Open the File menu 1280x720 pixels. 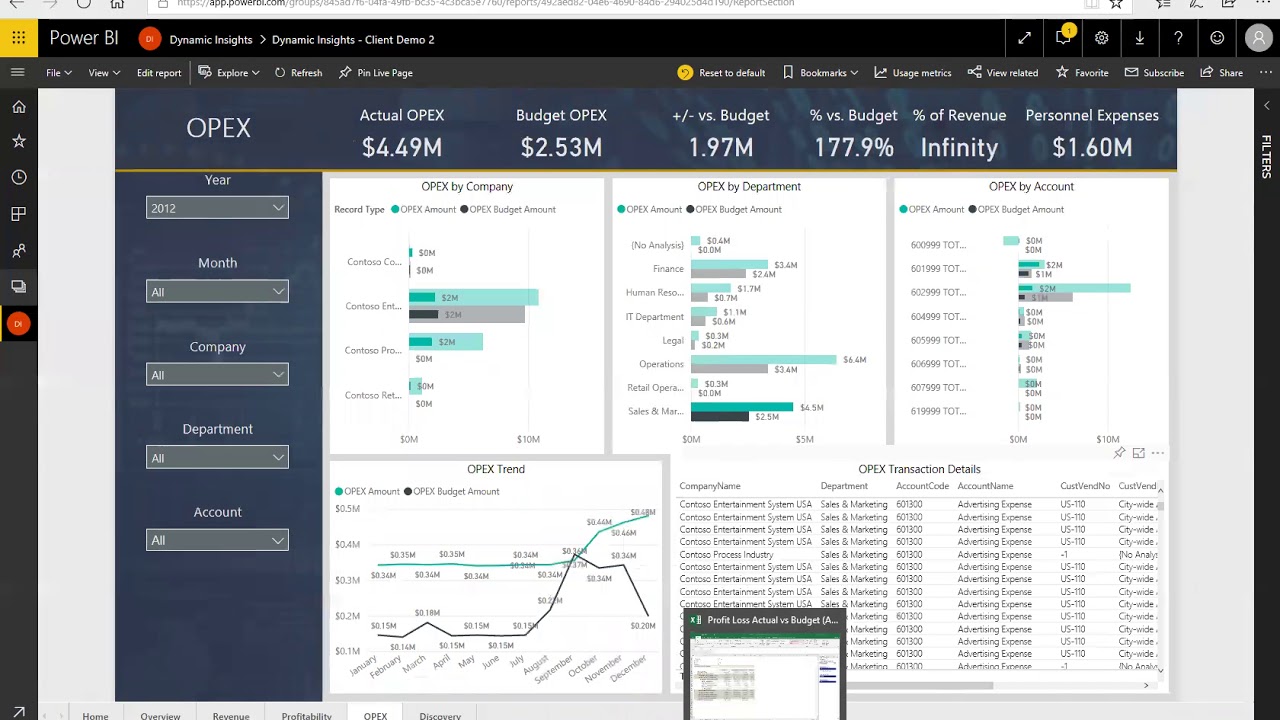59,73
